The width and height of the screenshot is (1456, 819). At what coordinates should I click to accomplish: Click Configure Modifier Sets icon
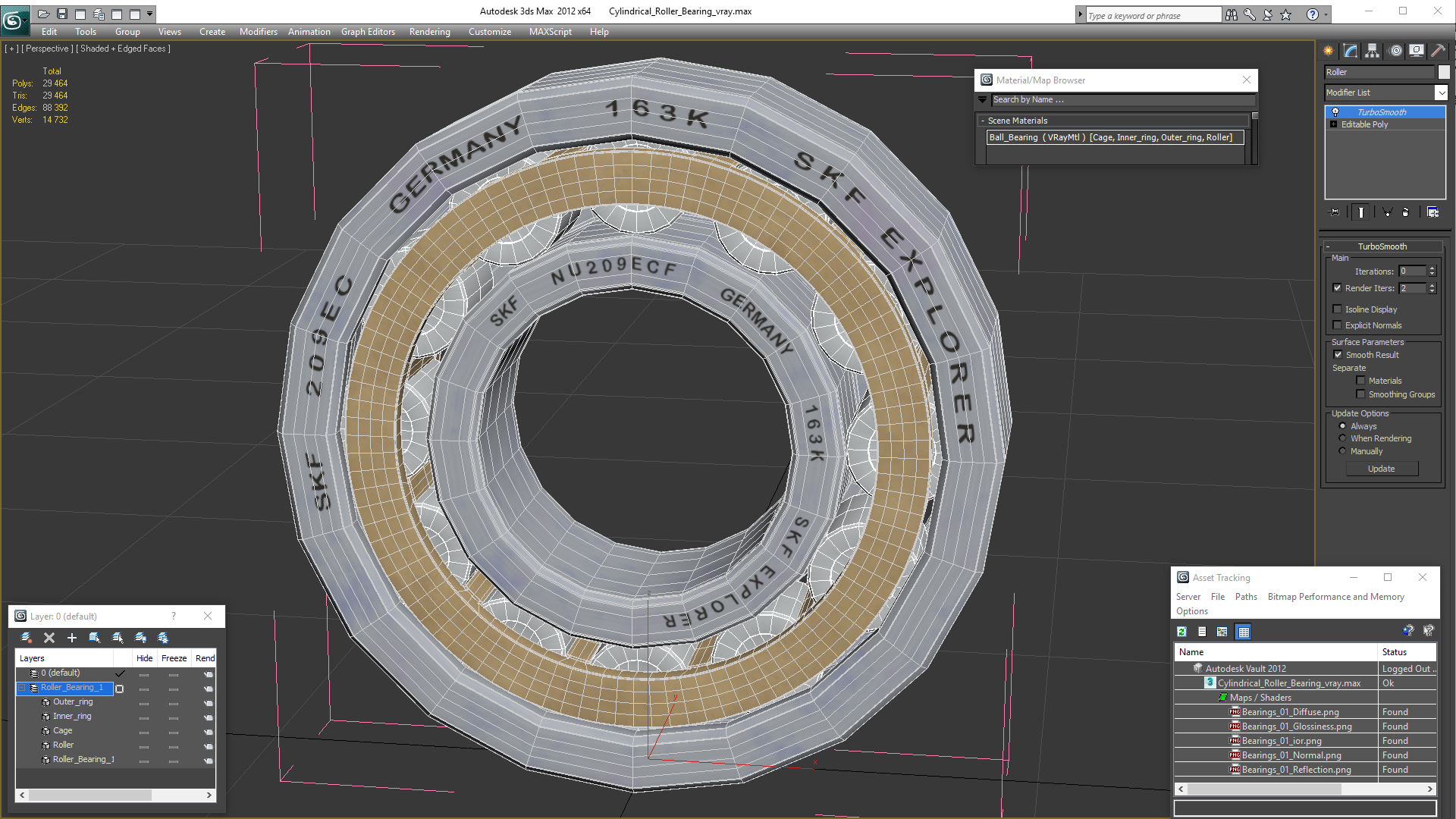point(1432,212)
